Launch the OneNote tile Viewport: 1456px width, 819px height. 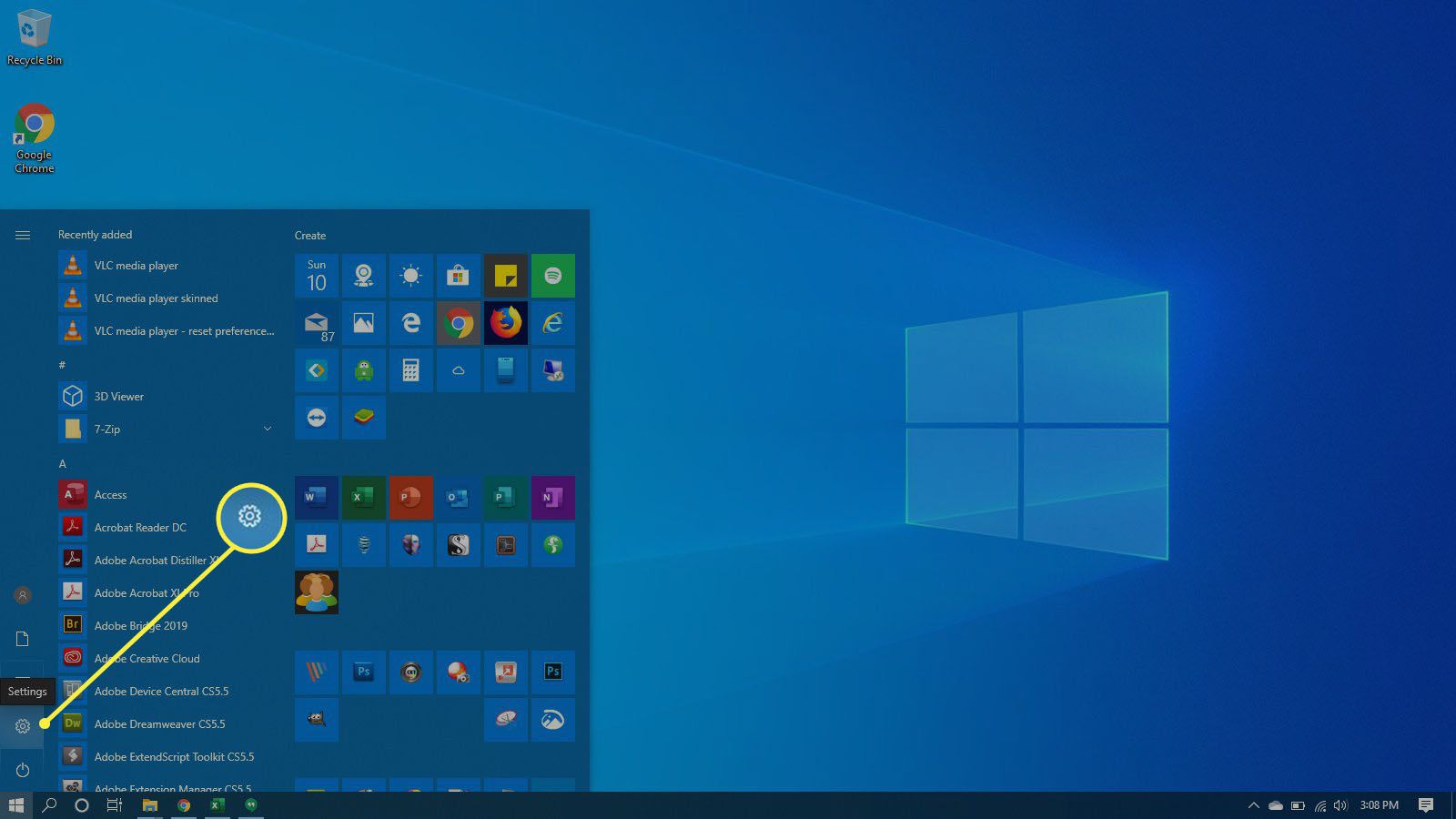click(553, 498)
